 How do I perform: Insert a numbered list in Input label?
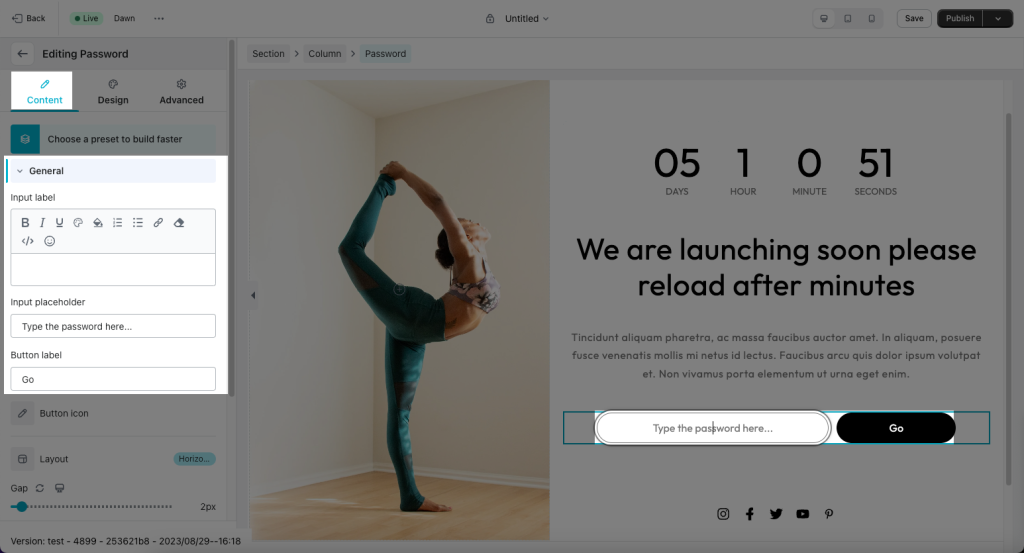click(x=118, y=223)
